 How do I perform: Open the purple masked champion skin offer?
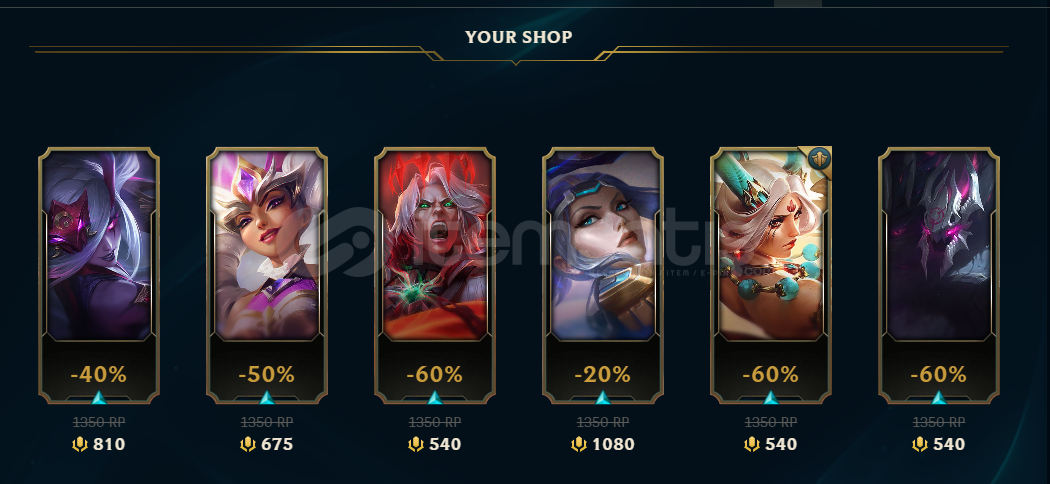point(99,245)
